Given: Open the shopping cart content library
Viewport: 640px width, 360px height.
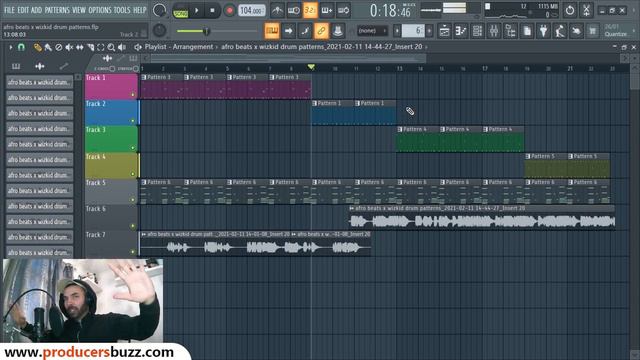Looking at the screenshot, I should coord(593,31).
